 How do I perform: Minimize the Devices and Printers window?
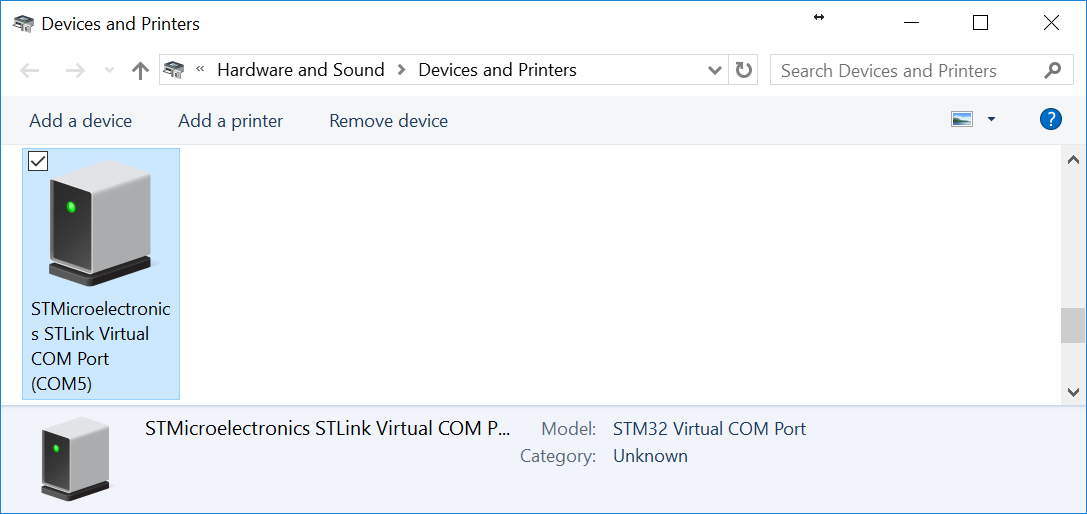(x=912, y=23)
